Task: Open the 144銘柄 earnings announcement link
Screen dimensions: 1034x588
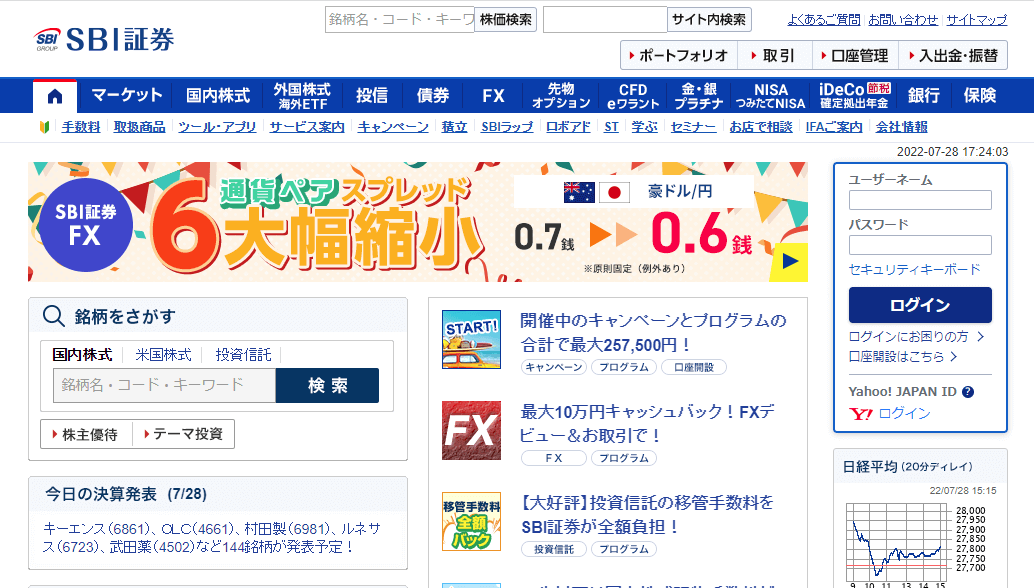Action: (x=212, y=537)
